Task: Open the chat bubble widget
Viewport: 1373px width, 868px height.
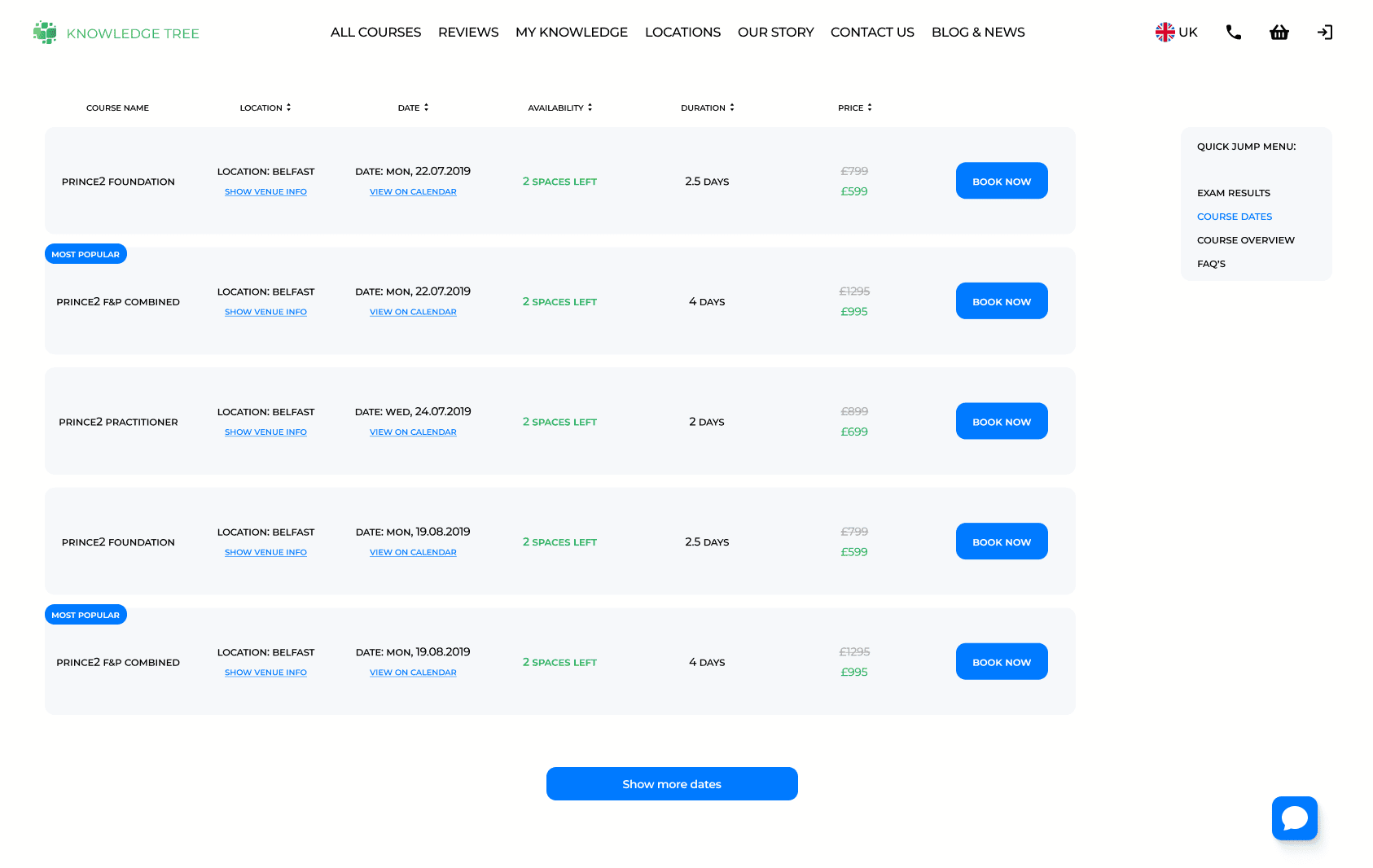Action: pyautogui.click(x=1295, y=818)
